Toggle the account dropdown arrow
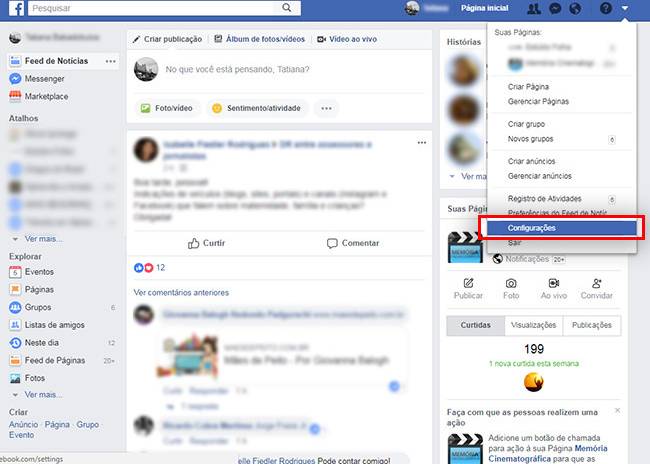 625,8
